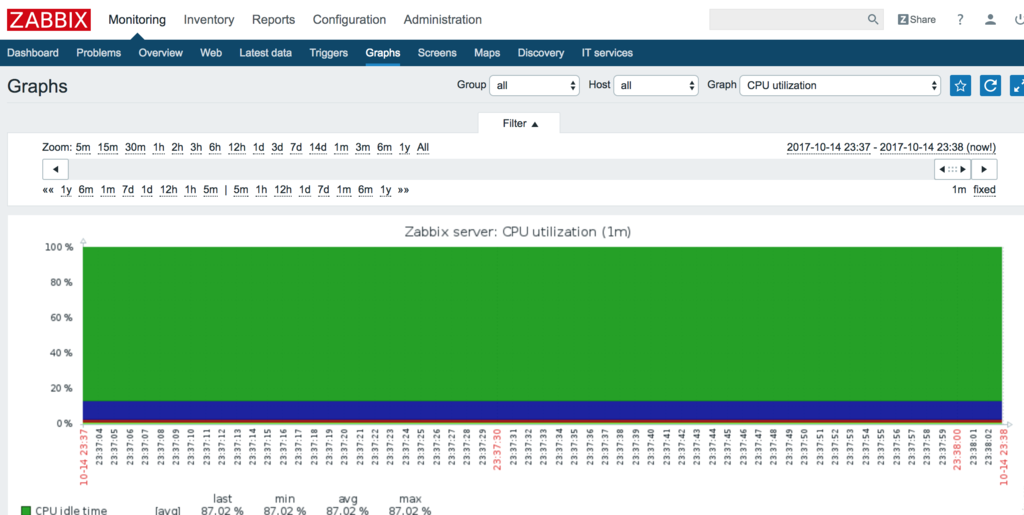The height and width of the screenshot is (515, 1024).
Task: Move time range forward with right arrow
Action: (x=984, y=169)
